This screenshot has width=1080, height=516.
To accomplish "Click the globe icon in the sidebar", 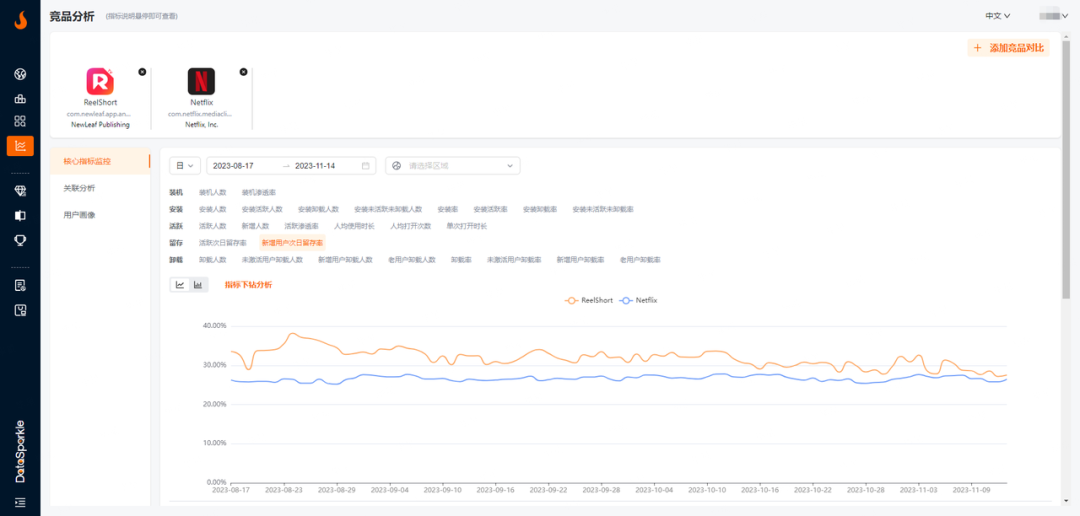I will click(20, 74).
